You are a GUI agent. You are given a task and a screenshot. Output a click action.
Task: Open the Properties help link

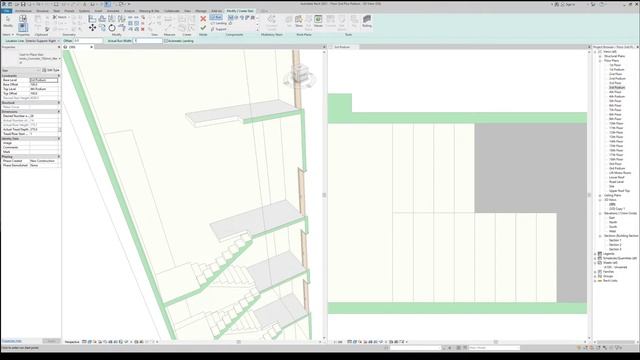coord(11,341)
